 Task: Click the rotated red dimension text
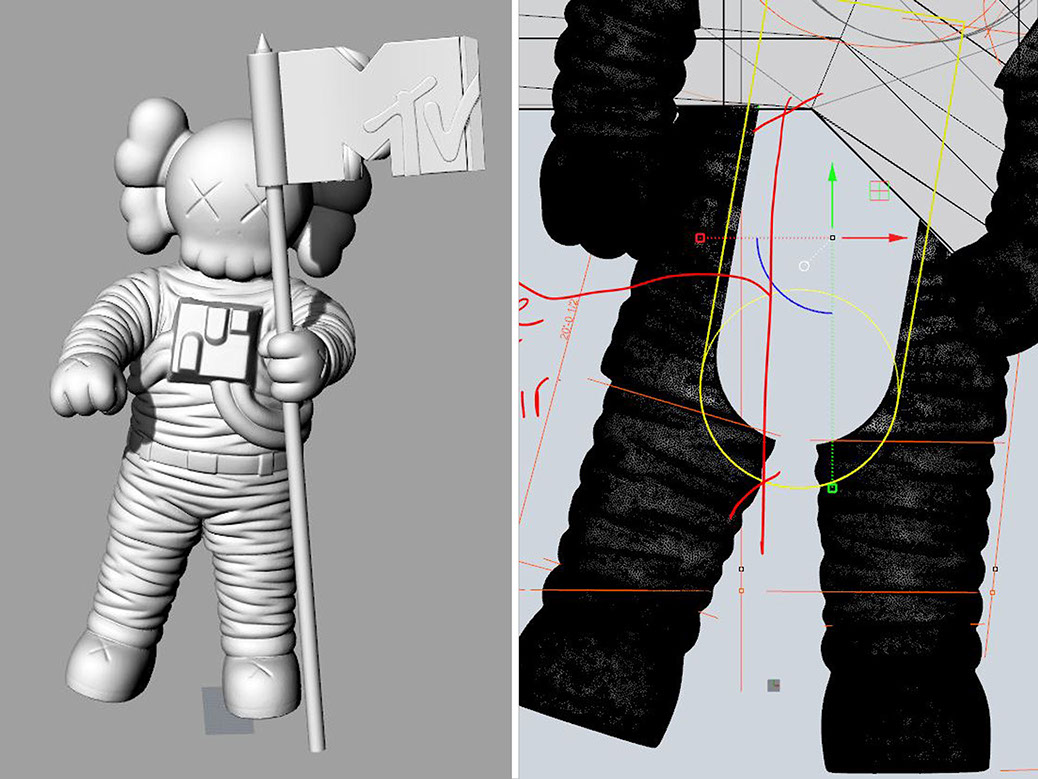point(568,322)
